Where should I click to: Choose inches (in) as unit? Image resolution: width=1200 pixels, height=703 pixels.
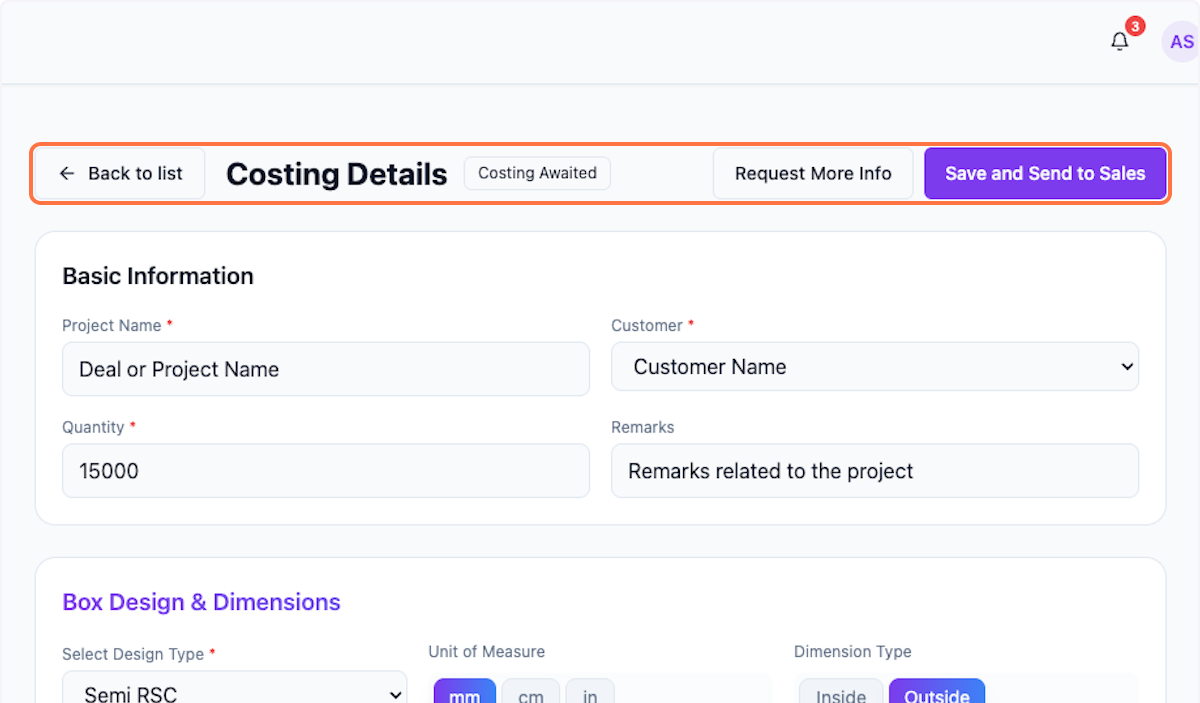point(590,694)
